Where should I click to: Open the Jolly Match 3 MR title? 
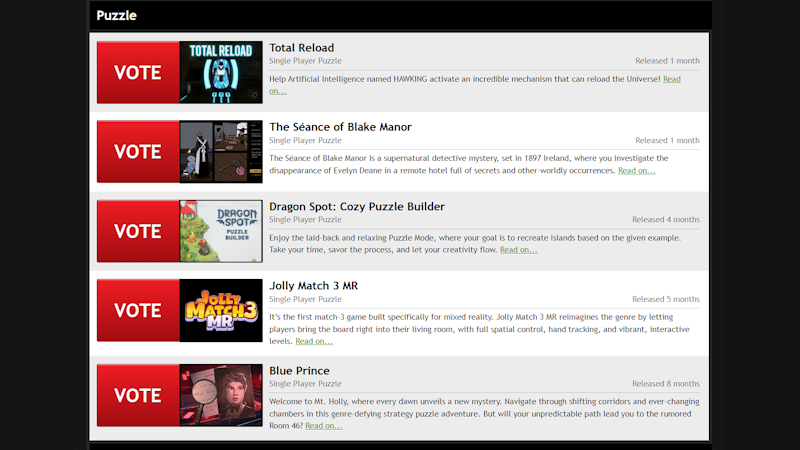click(x=314, y=285)
